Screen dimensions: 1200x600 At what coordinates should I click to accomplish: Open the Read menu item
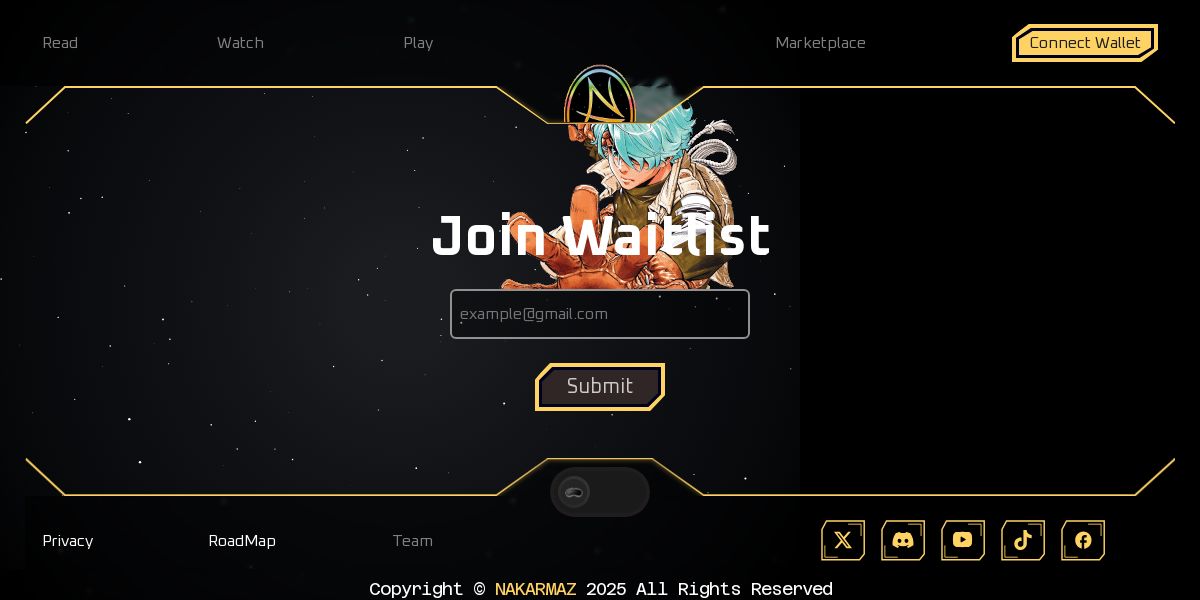click(60, 43)
